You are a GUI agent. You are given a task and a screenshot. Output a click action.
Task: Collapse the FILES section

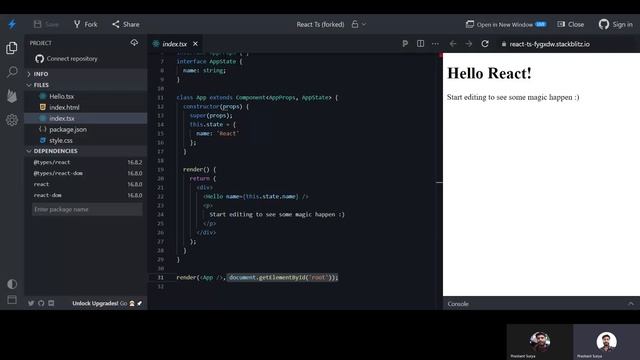(86, 85)
